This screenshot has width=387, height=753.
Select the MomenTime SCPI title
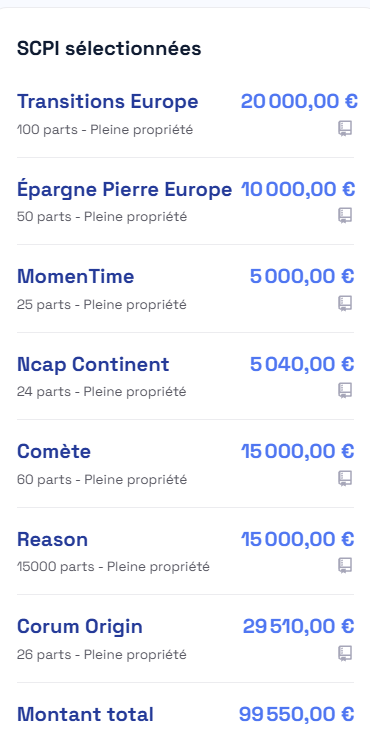pos(75,277)
